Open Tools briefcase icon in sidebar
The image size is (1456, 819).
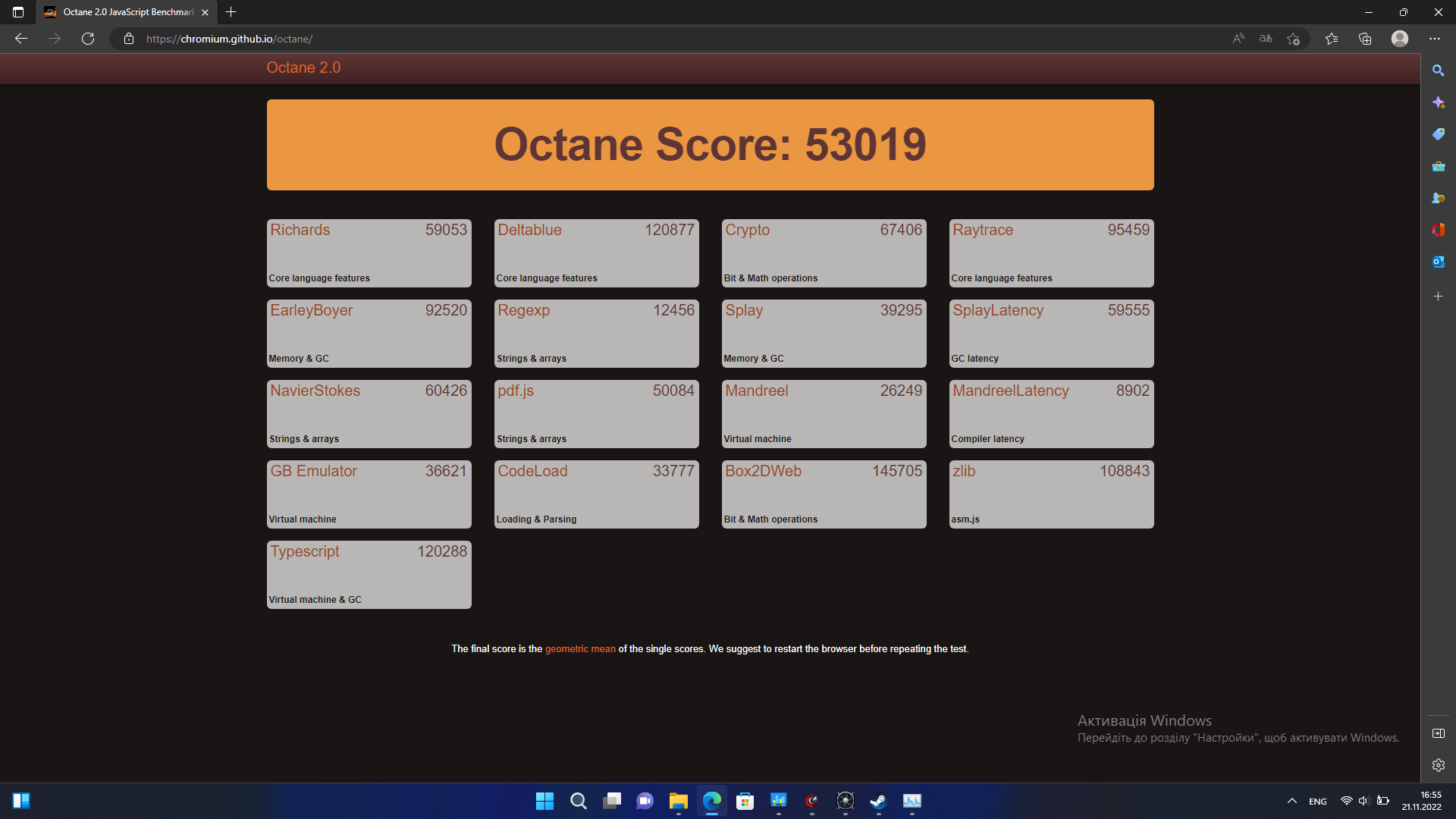pos(1439,166)
